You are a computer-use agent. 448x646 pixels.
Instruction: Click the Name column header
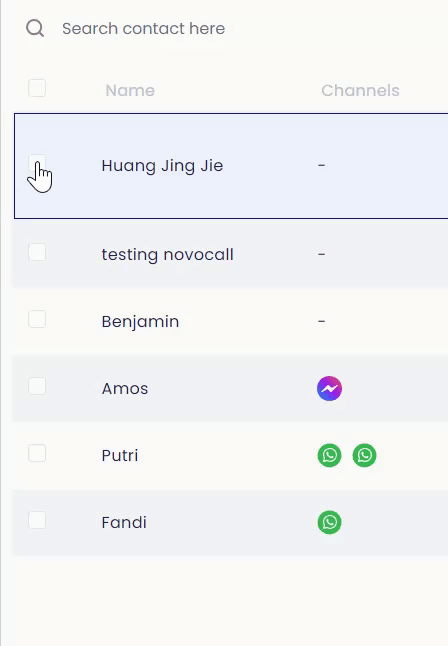click(x=130, y=91)
